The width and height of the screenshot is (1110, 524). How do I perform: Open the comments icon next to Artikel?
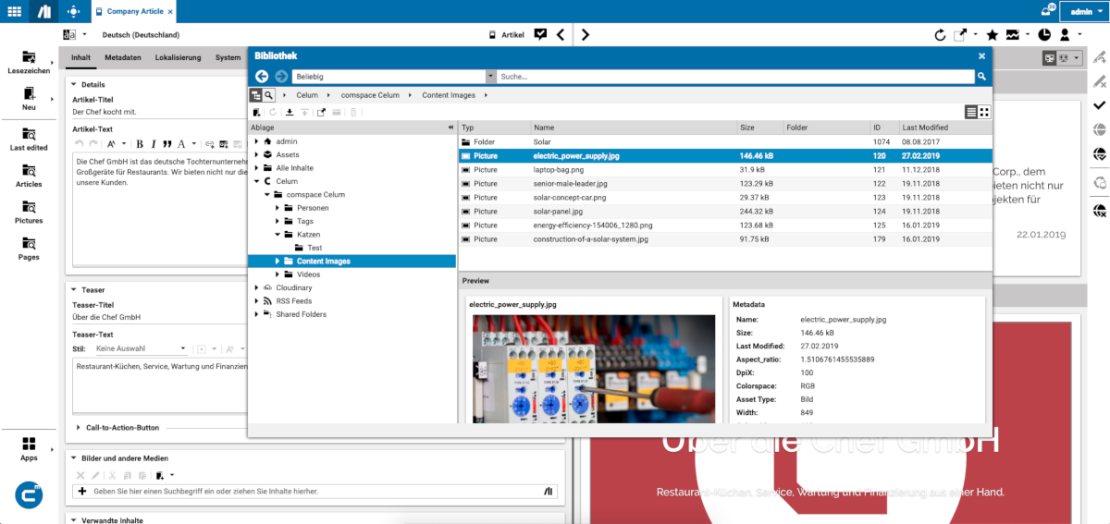[x=541, y=34]
